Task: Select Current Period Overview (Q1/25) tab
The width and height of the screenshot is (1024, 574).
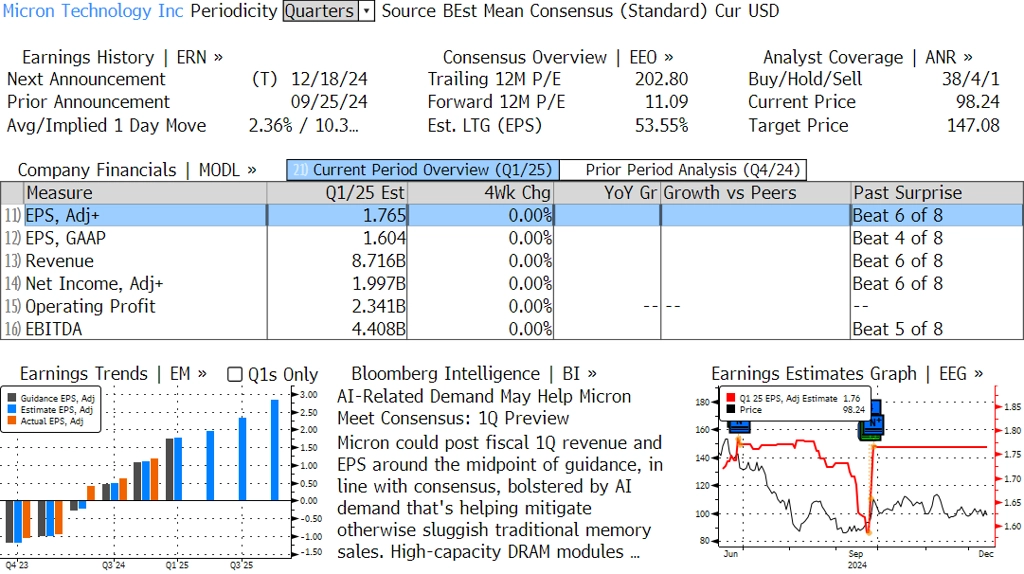Action: coord(423,170)
